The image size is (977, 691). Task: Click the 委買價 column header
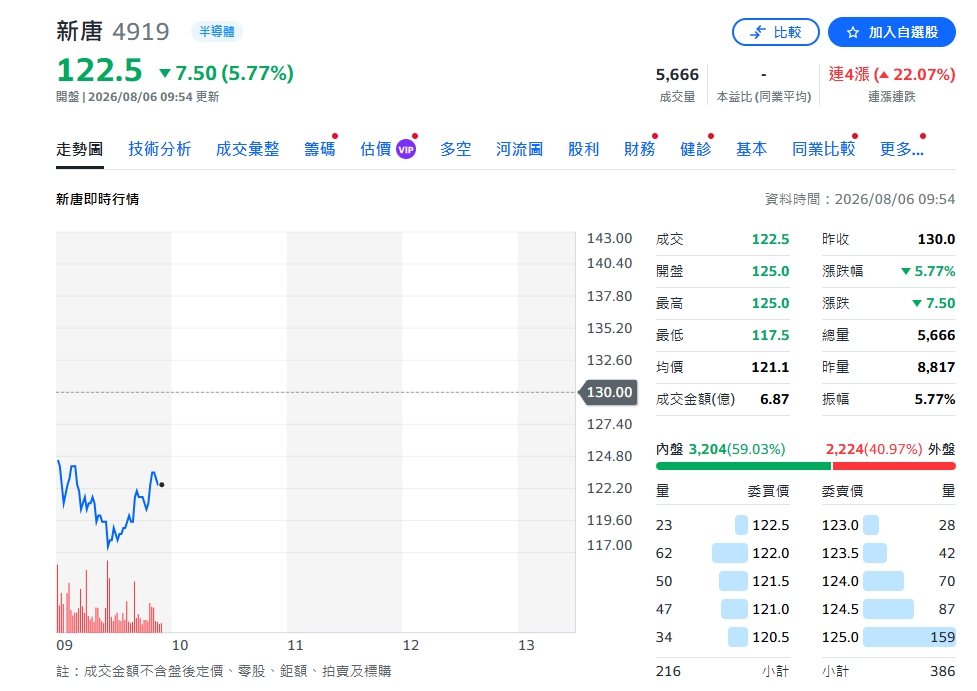coord(768,492)
